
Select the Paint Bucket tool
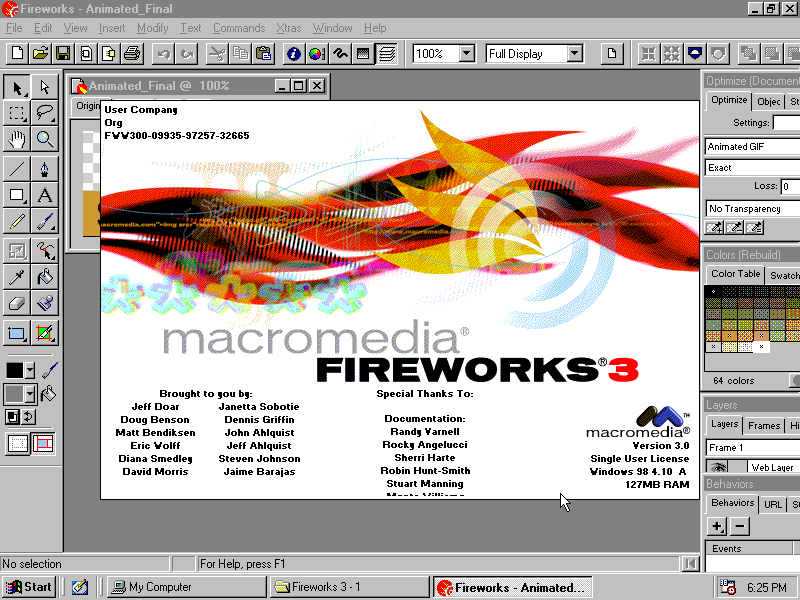coord(44,277)
